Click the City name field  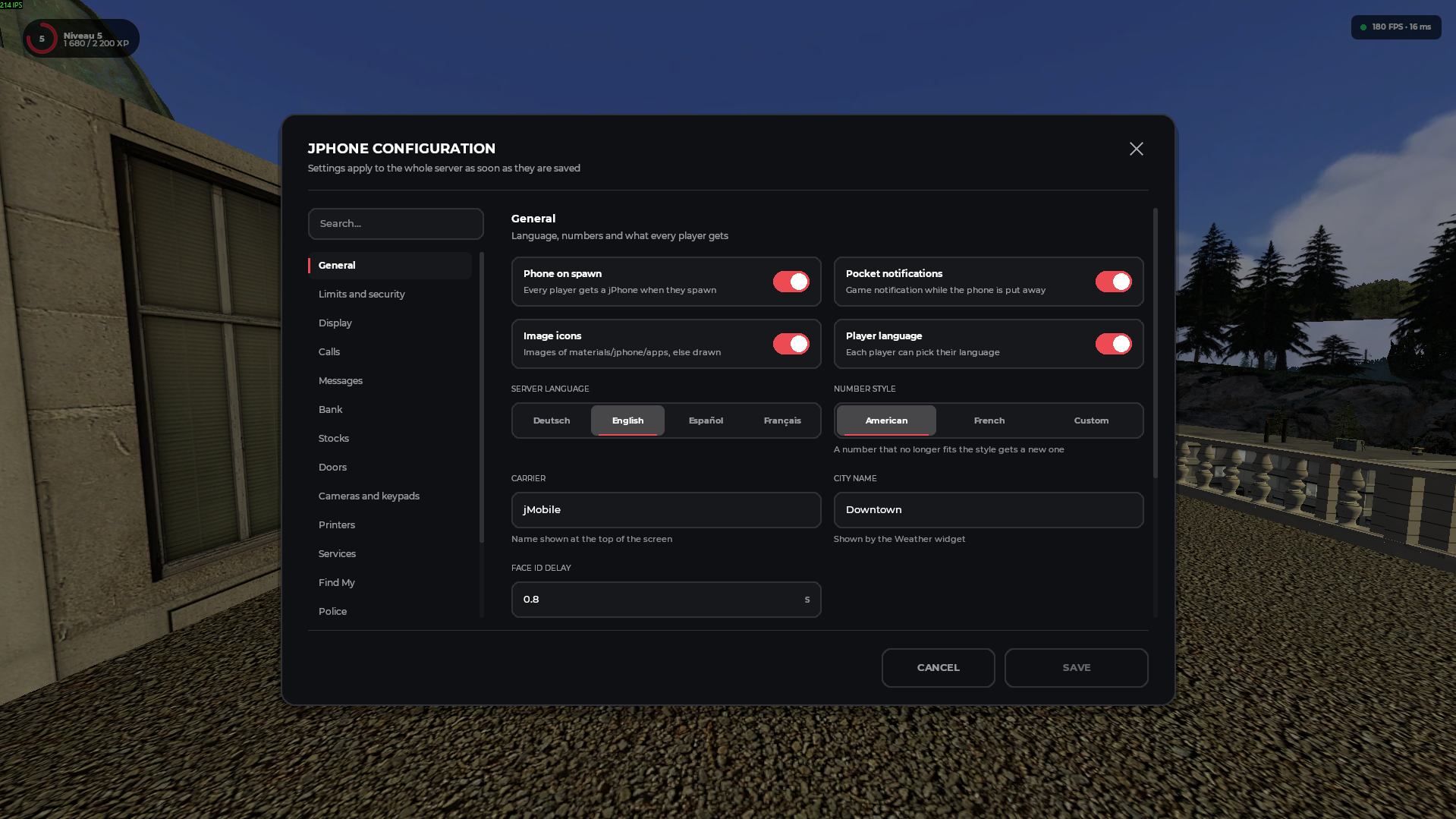pyautogui.click(x=989, y=510)
